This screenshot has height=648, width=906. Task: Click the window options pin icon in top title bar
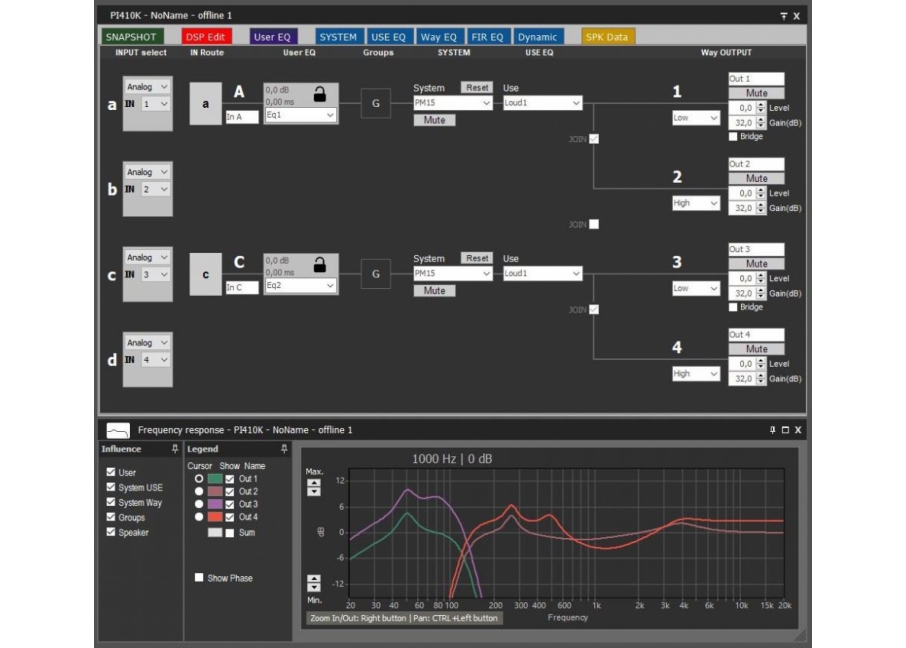click(x=783, y=16)
